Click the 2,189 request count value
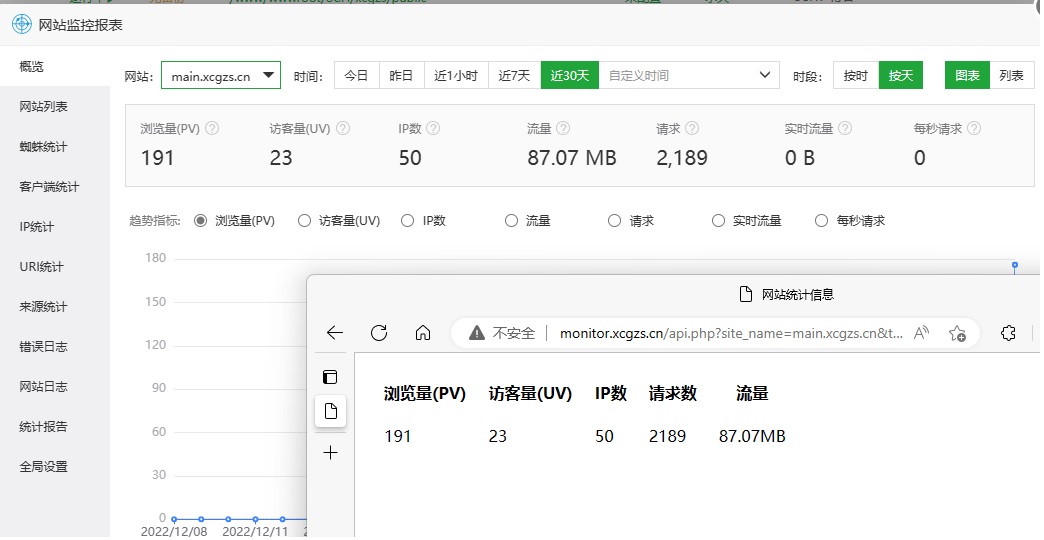This screenshot has height=540, width=1044. [x=682, y=158]
